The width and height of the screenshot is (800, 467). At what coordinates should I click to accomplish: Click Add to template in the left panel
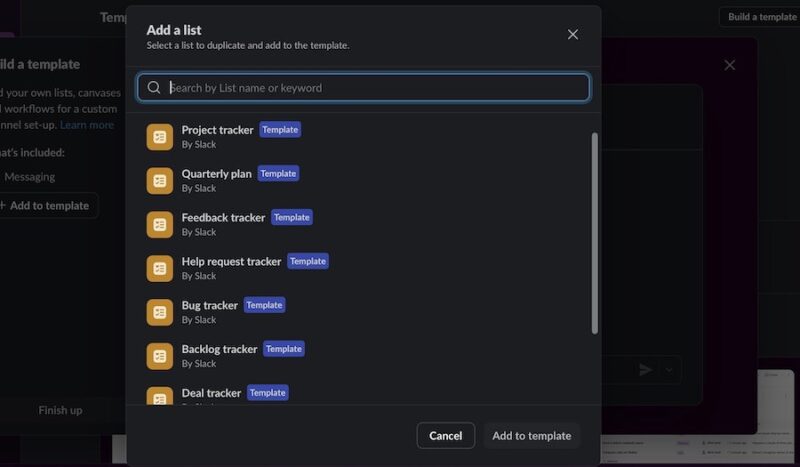tap(47, 205)
